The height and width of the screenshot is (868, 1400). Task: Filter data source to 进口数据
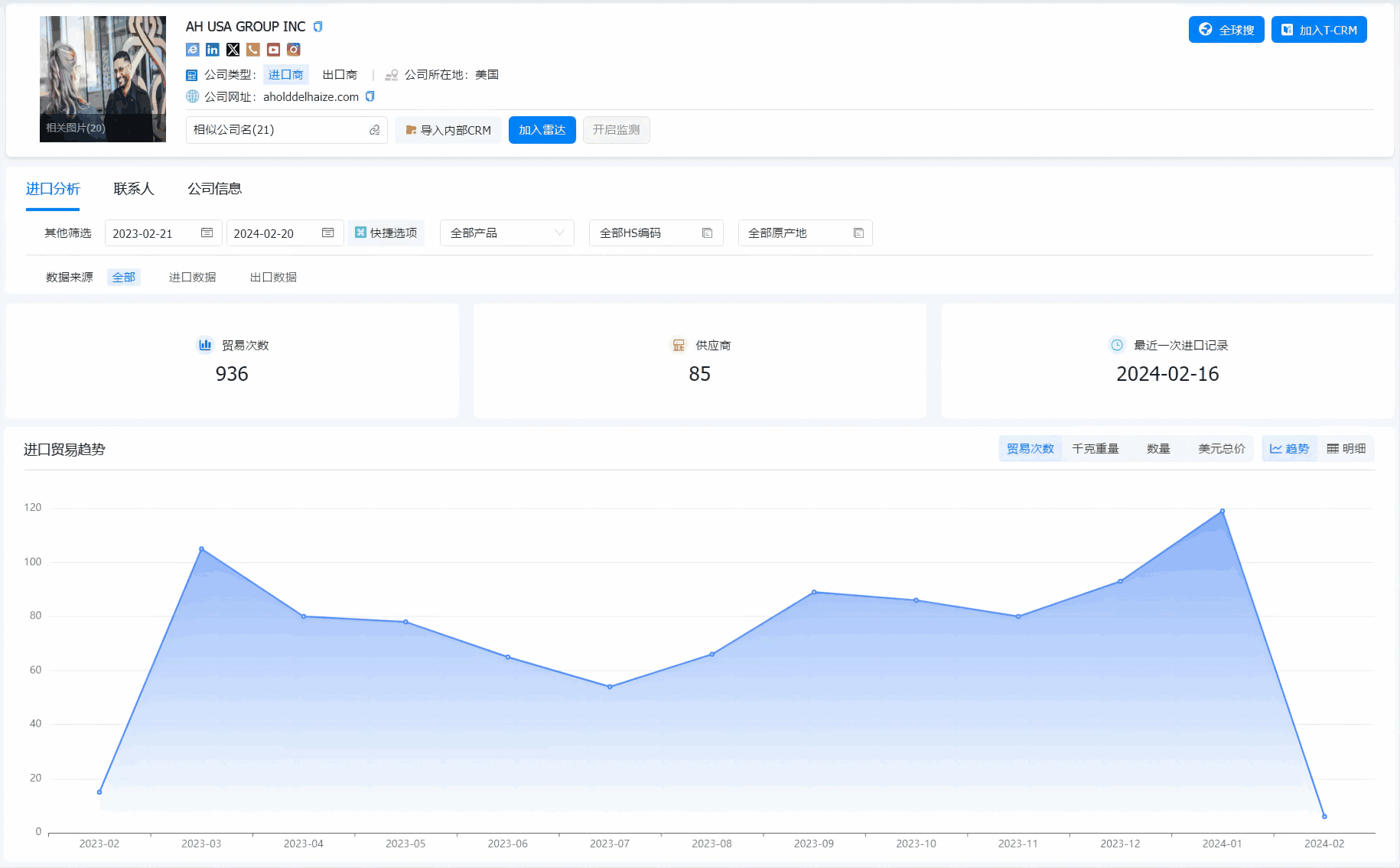point(192,278)
